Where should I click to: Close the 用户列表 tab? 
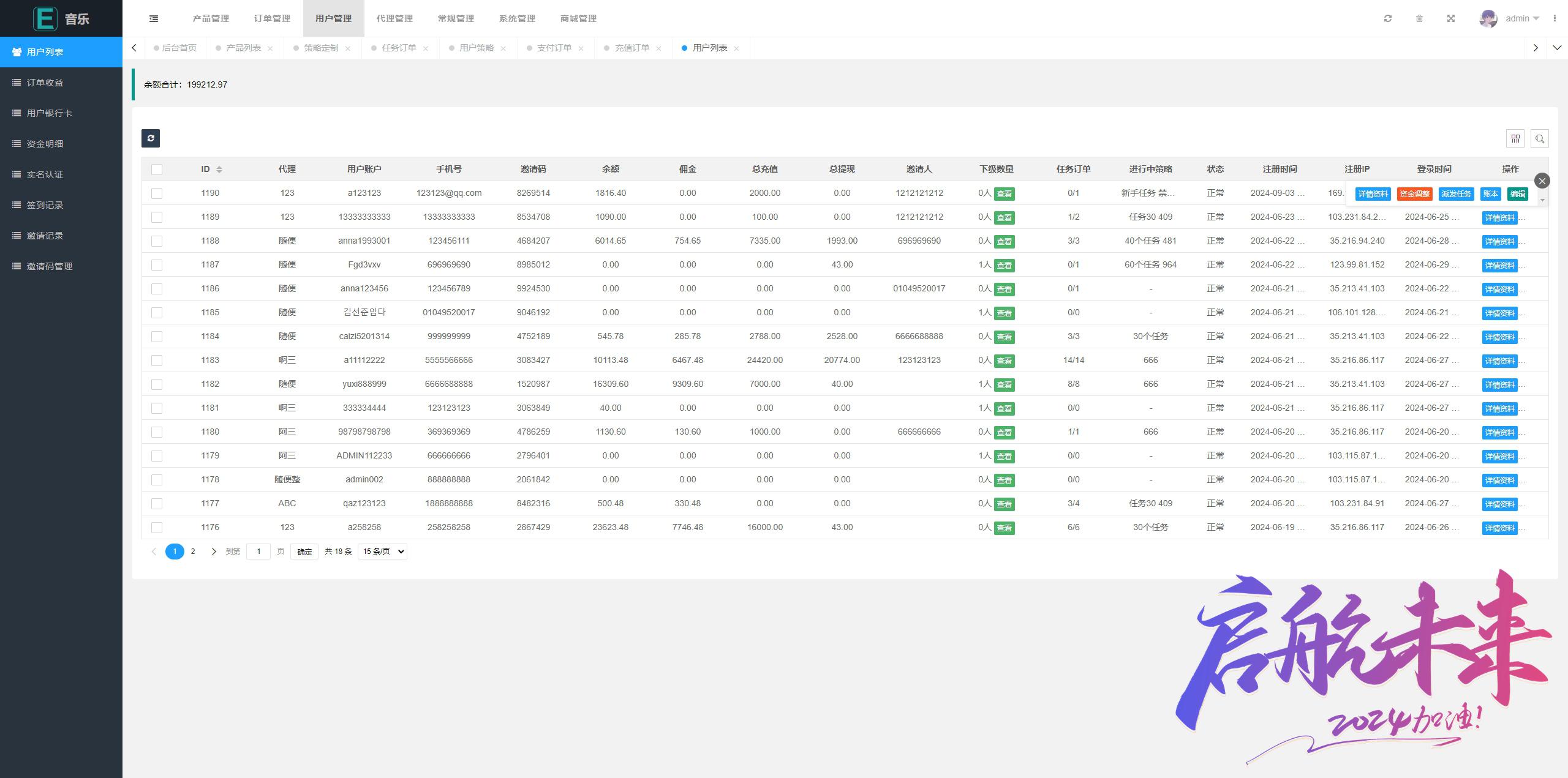(x=737, y=48)
